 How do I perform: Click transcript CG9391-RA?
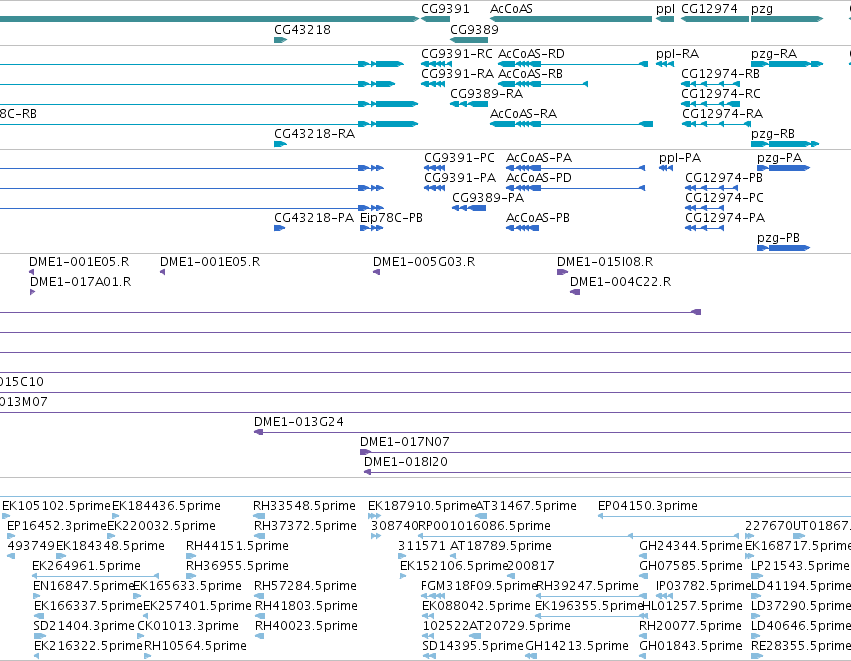click(433, 84)
